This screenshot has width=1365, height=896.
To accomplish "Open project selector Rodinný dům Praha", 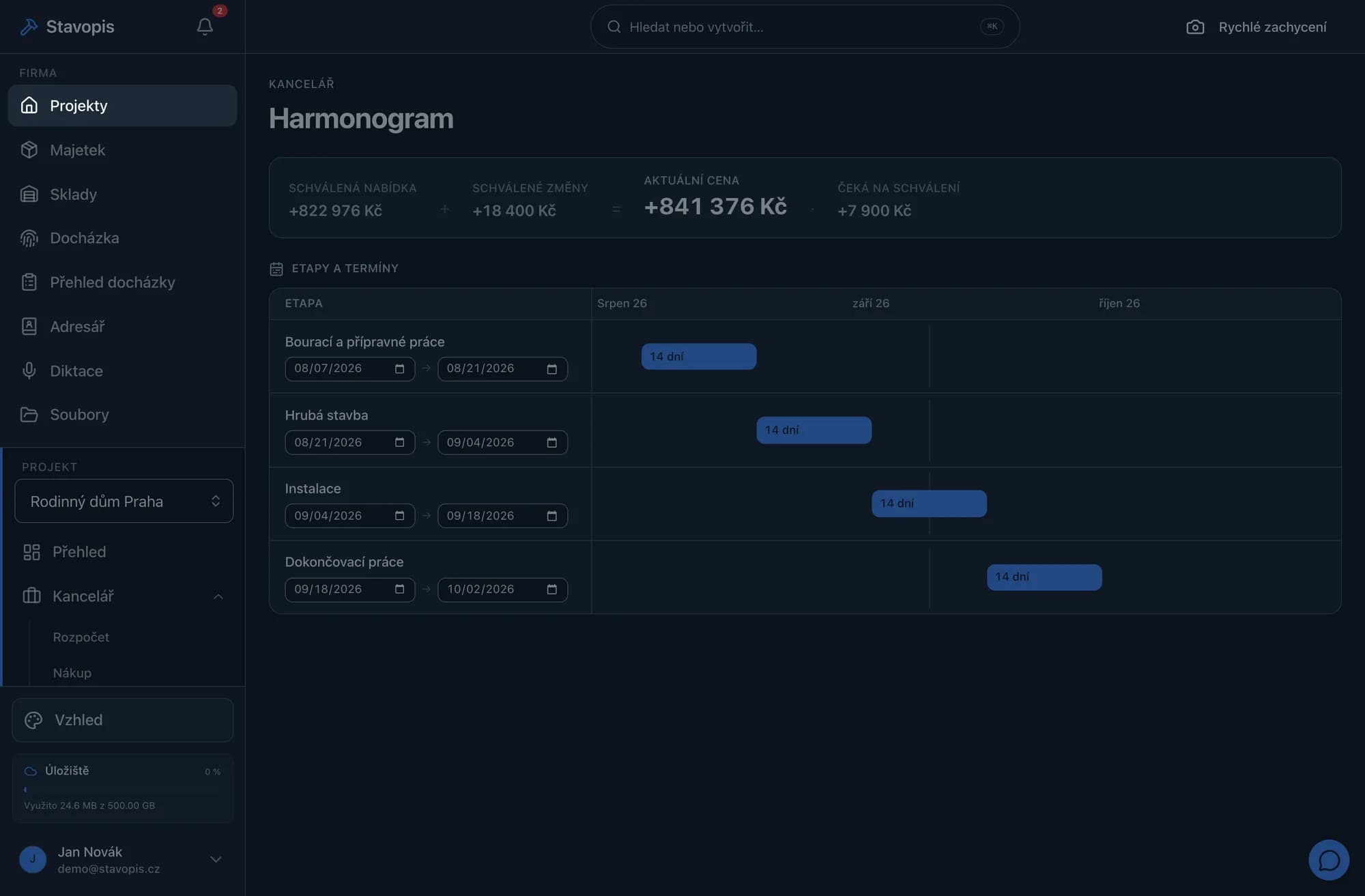I will point(124,502).
